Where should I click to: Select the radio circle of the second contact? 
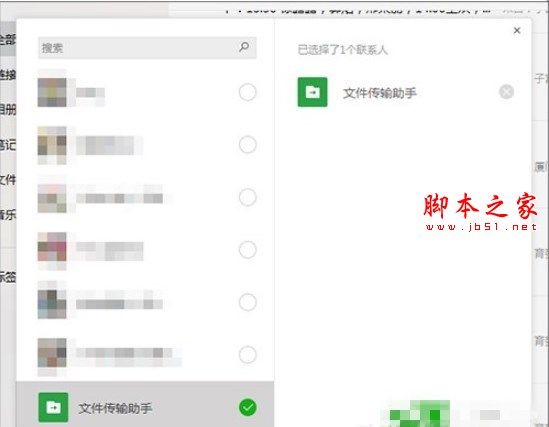248,145
